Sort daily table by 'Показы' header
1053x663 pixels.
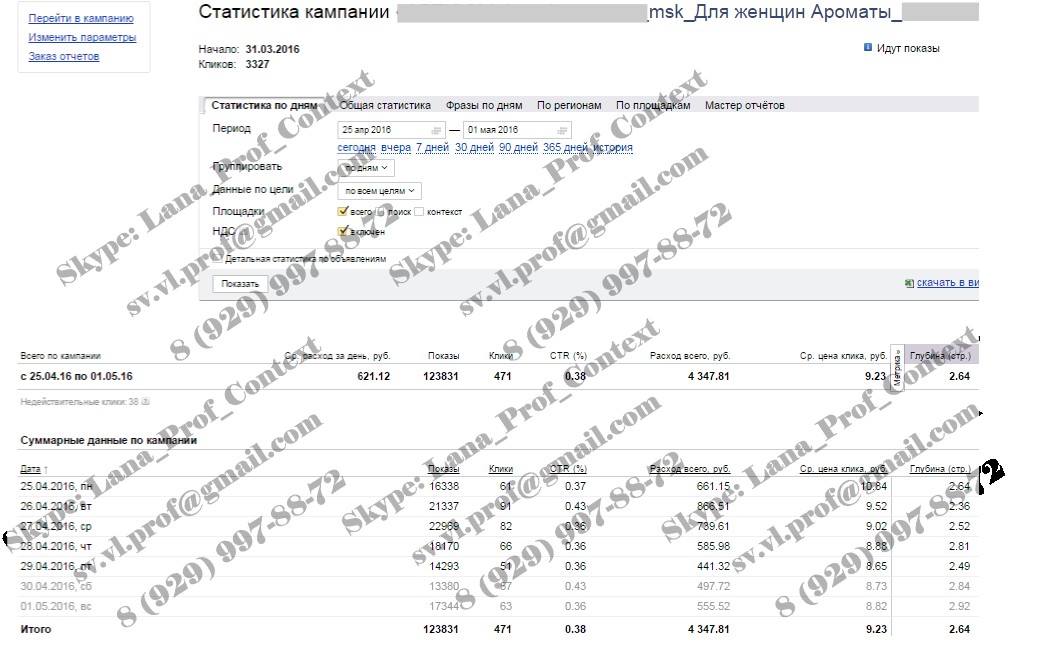click(x=443, y=469)
